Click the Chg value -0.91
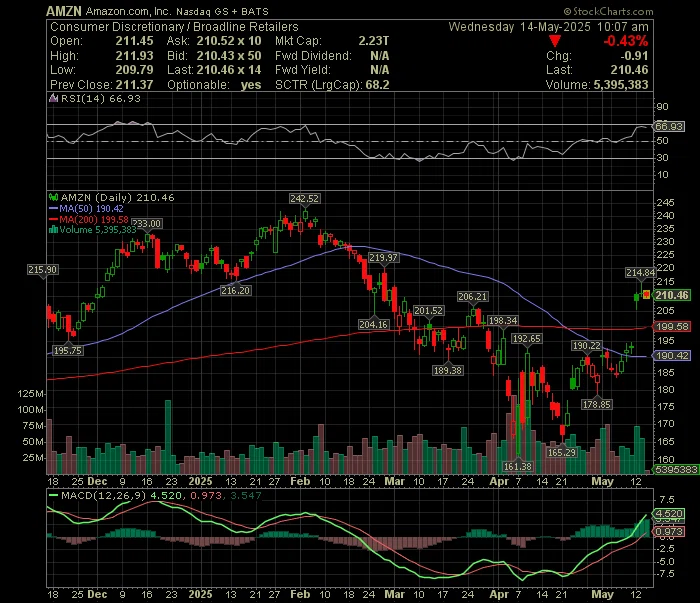The height and width of the screenshot is (603, 700). [x=634, y=56]
